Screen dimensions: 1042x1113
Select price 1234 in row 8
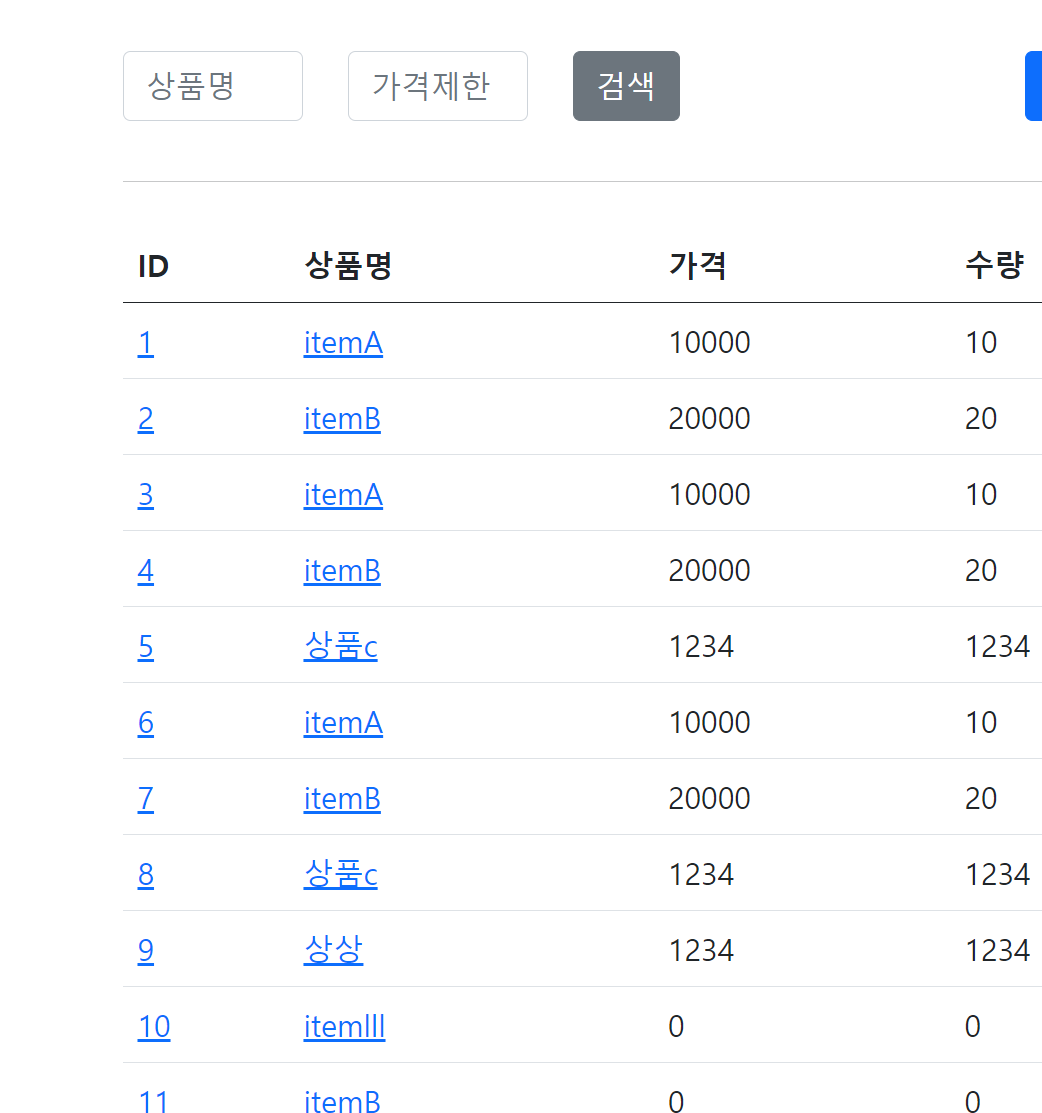pyautogui.click(x=701, y=874)
